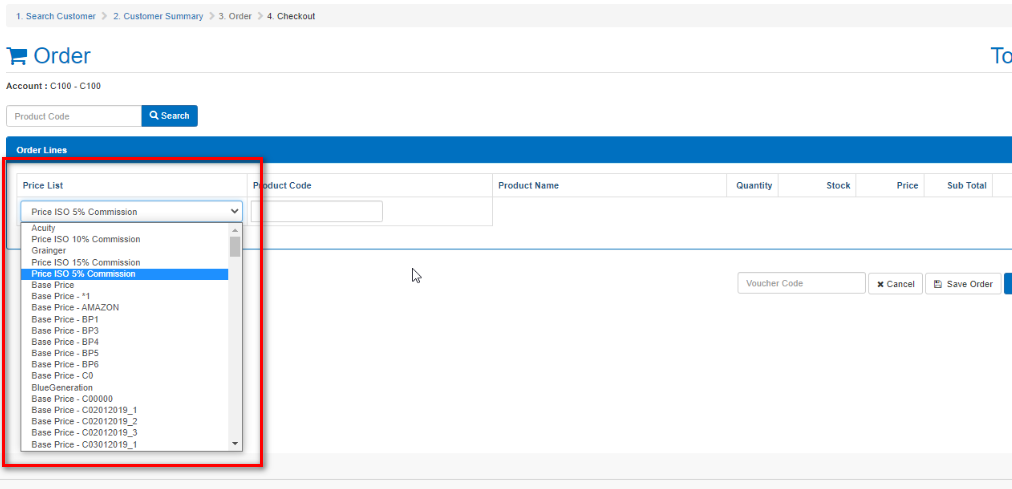Select the Order breadcrumb step
1012x489 pixels.
click(x=235, y=16)
